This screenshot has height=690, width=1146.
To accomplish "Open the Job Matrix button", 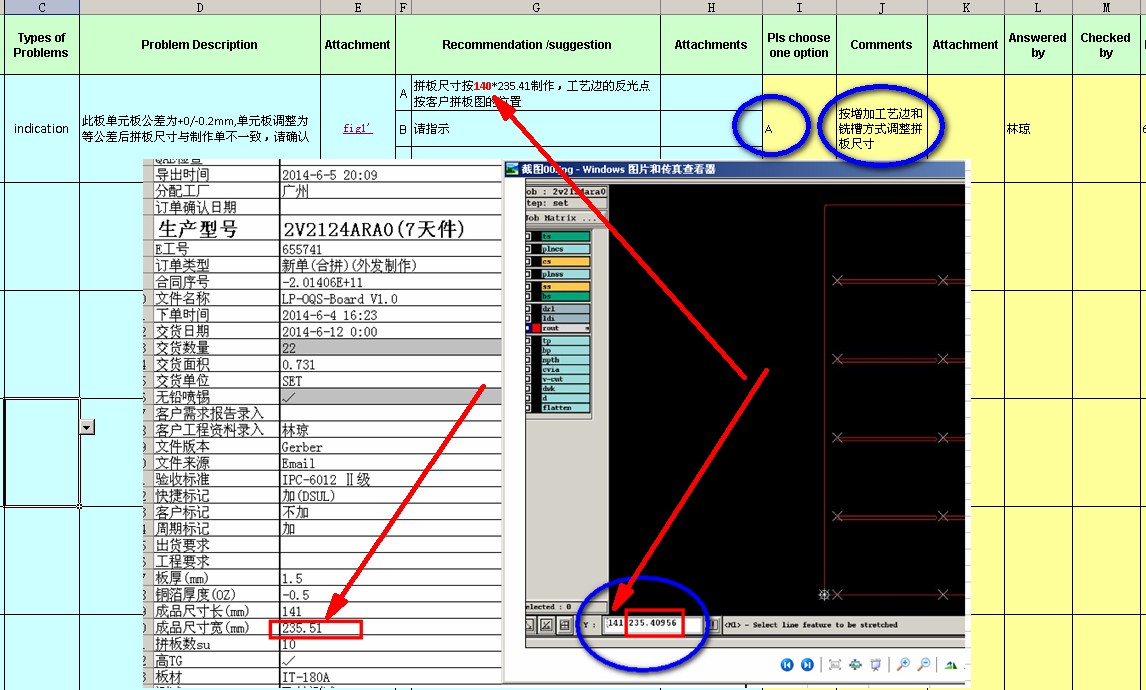I will coord(566,218).
